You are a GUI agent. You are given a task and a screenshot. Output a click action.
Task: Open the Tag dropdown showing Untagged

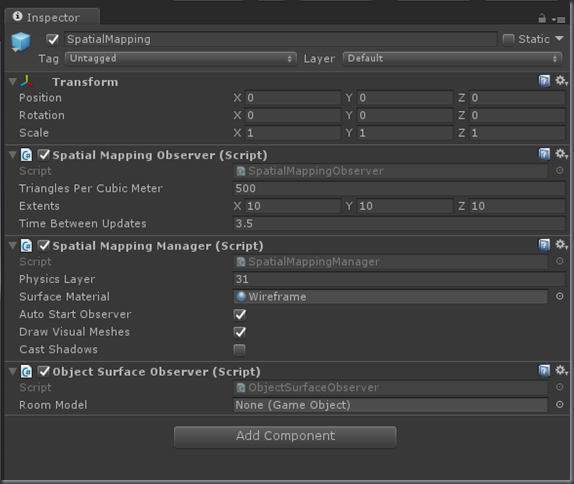tap(180, 59)
